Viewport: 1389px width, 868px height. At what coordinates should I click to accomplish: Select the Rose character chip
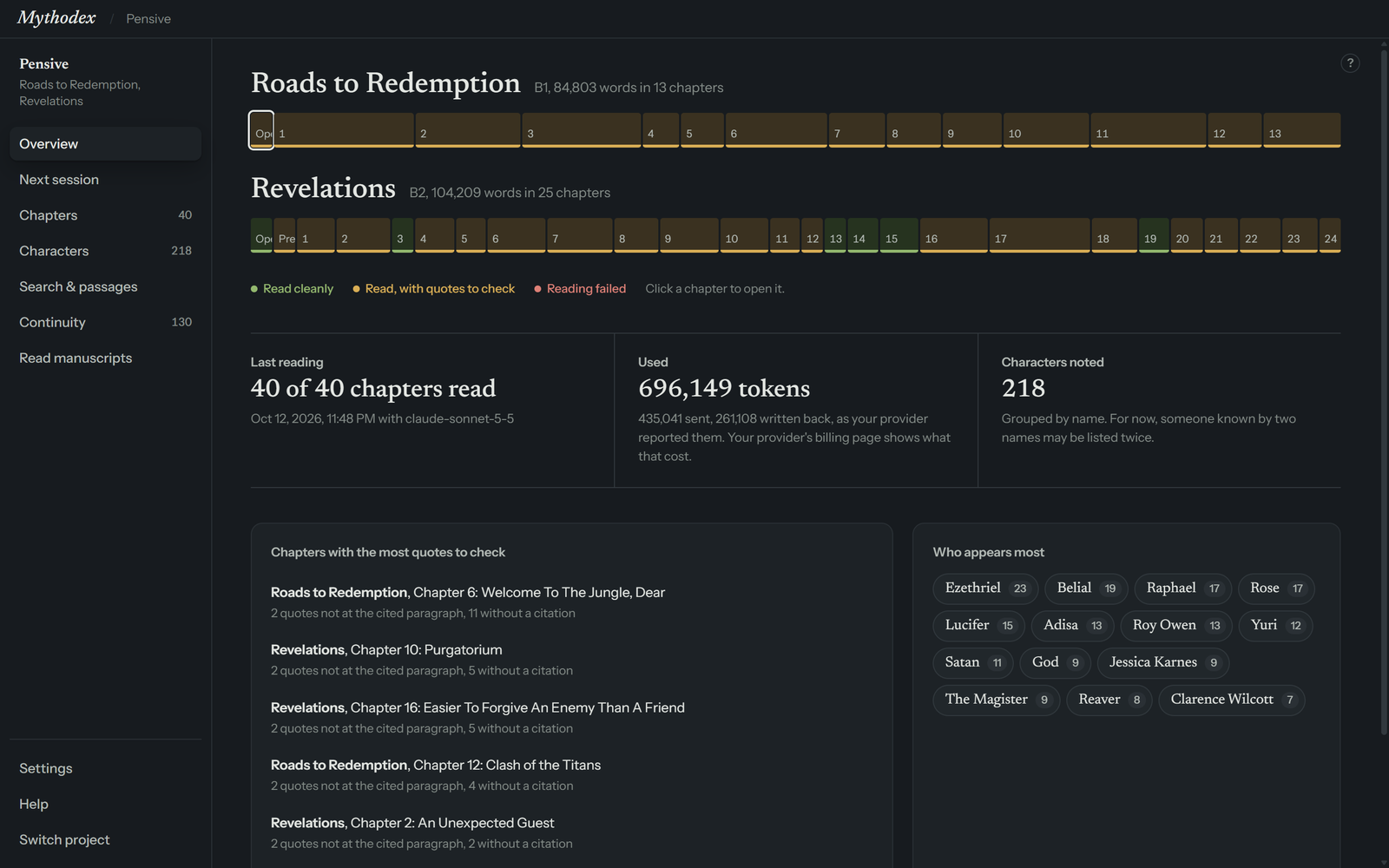tap(1277, 589)
